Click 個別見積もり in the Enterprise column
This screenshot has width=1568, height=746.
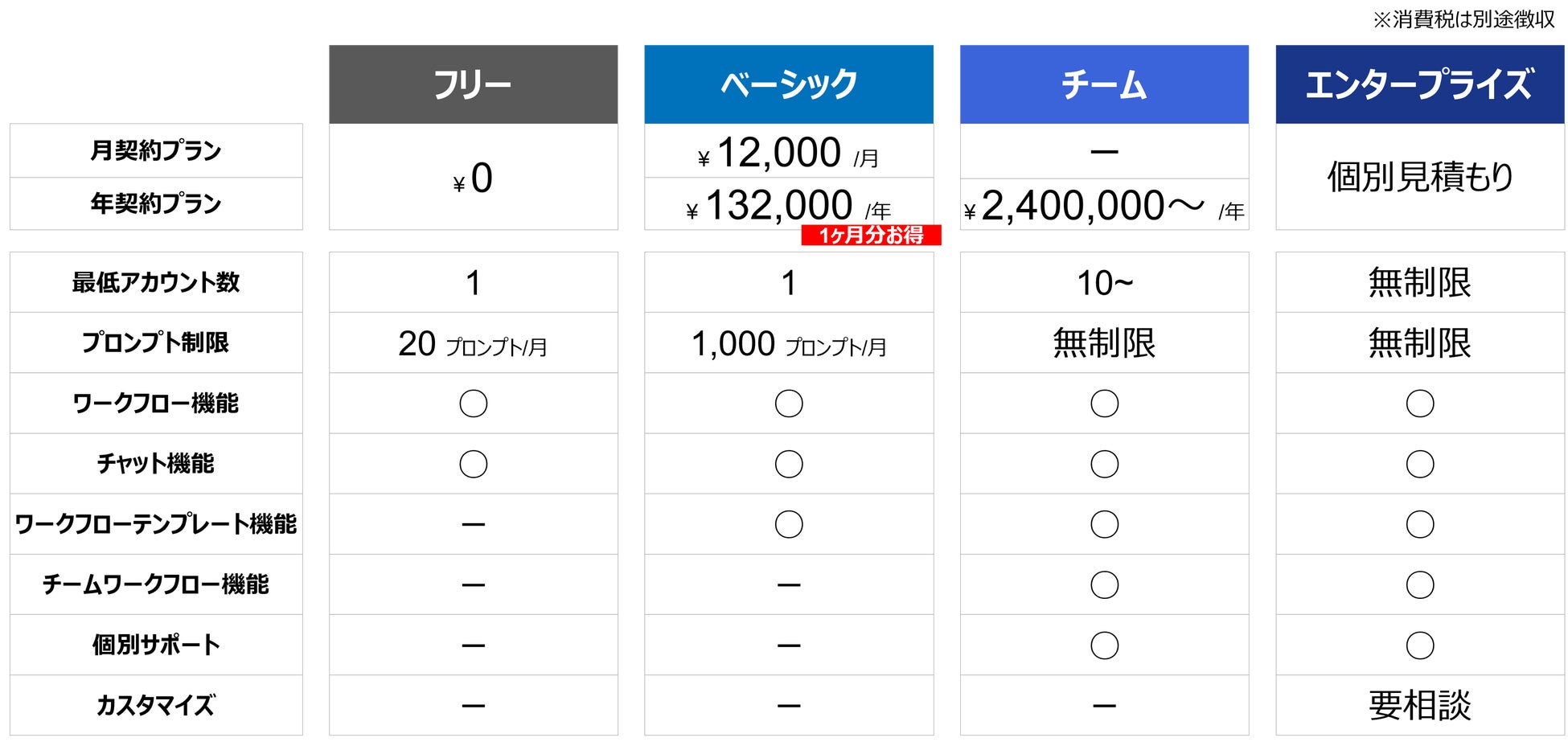[x=1419, y=177]
